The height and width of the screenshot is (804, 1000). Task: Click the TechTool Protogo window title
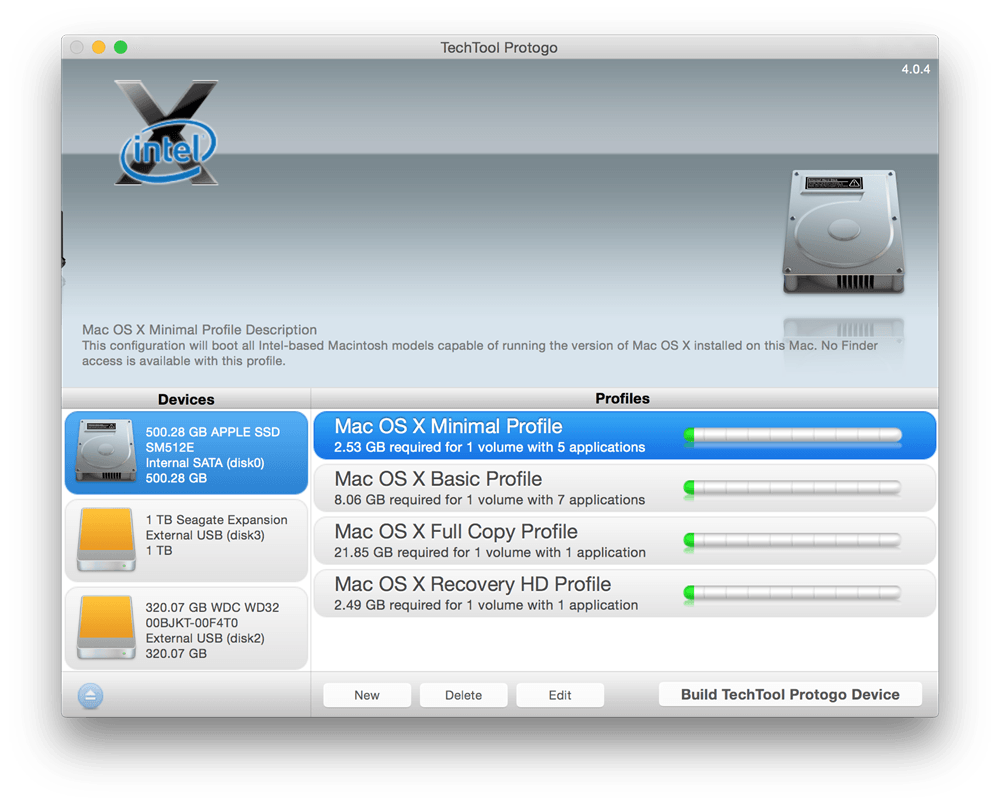point(499,48)
